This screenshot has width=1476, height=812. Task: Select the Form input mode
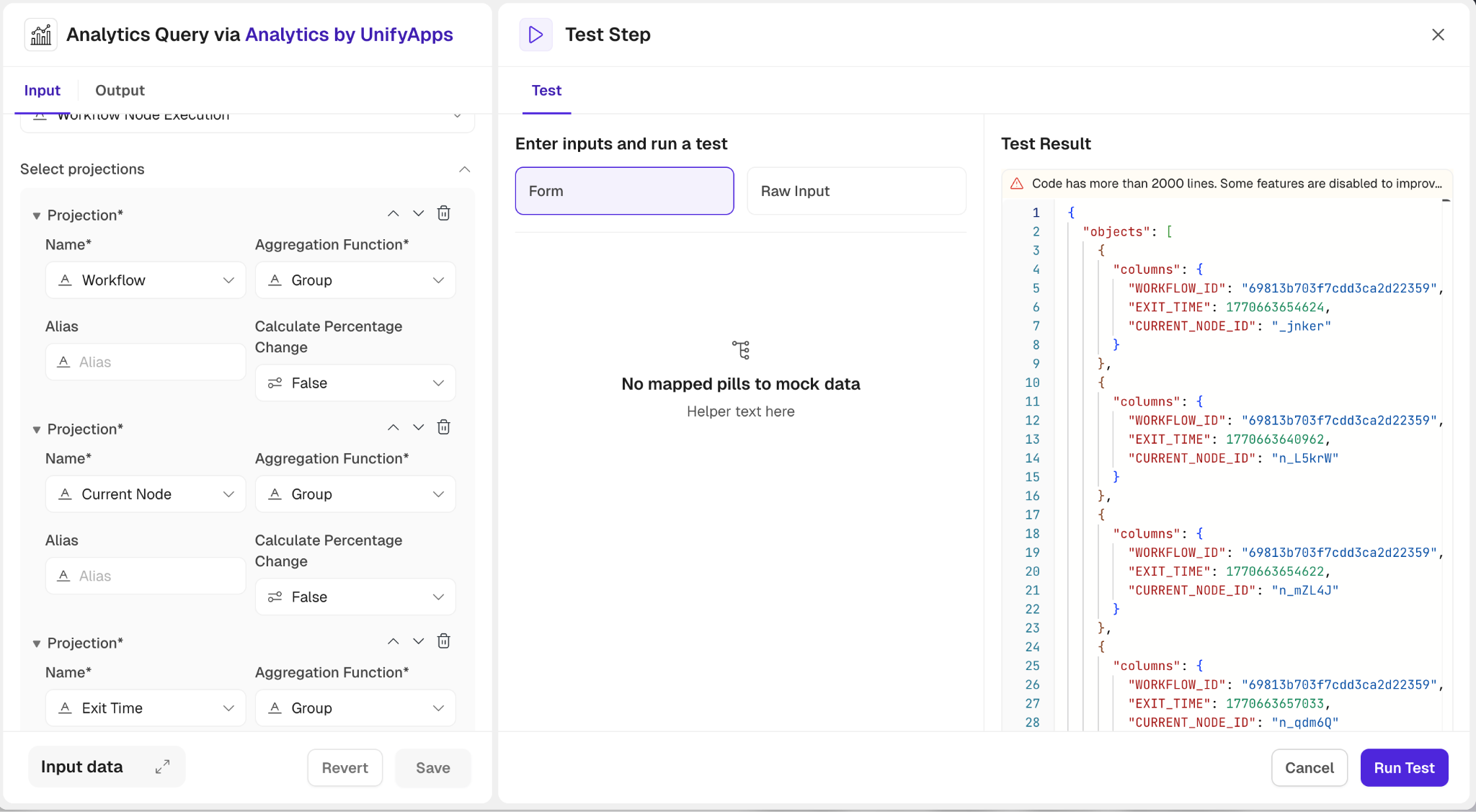(x=624, y=191)
